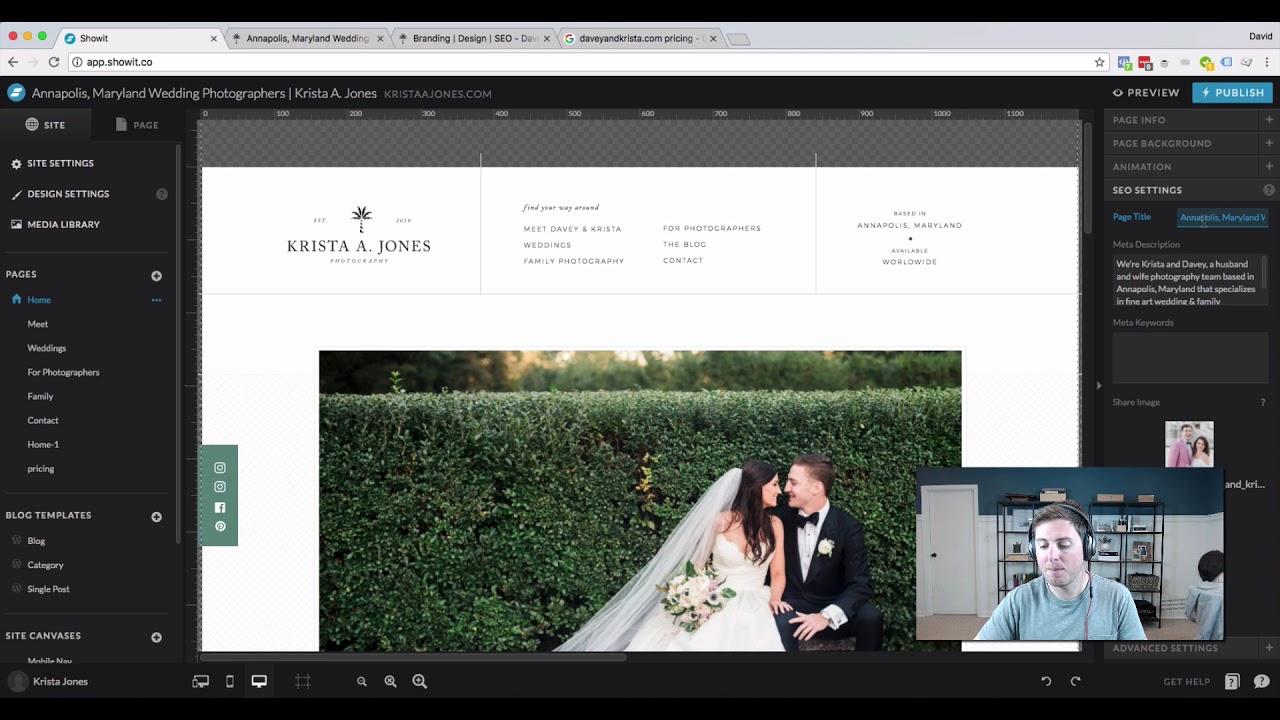
Task: Click 'The Blog' nav text on canvas
Action: [684, 244]
